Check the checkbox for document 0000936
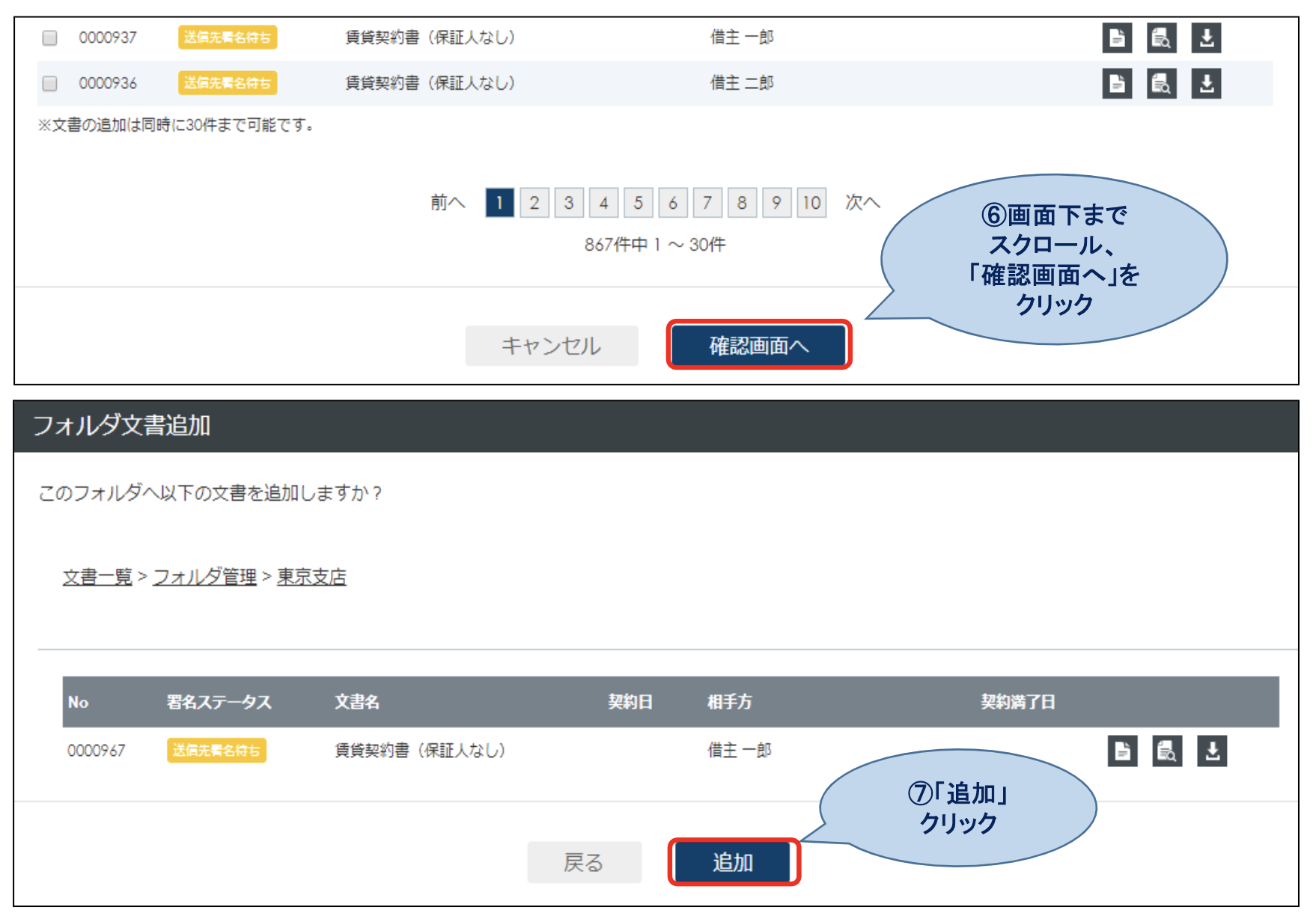The image size is (1316, 919). pyautogui.click(x=49, y=84)
